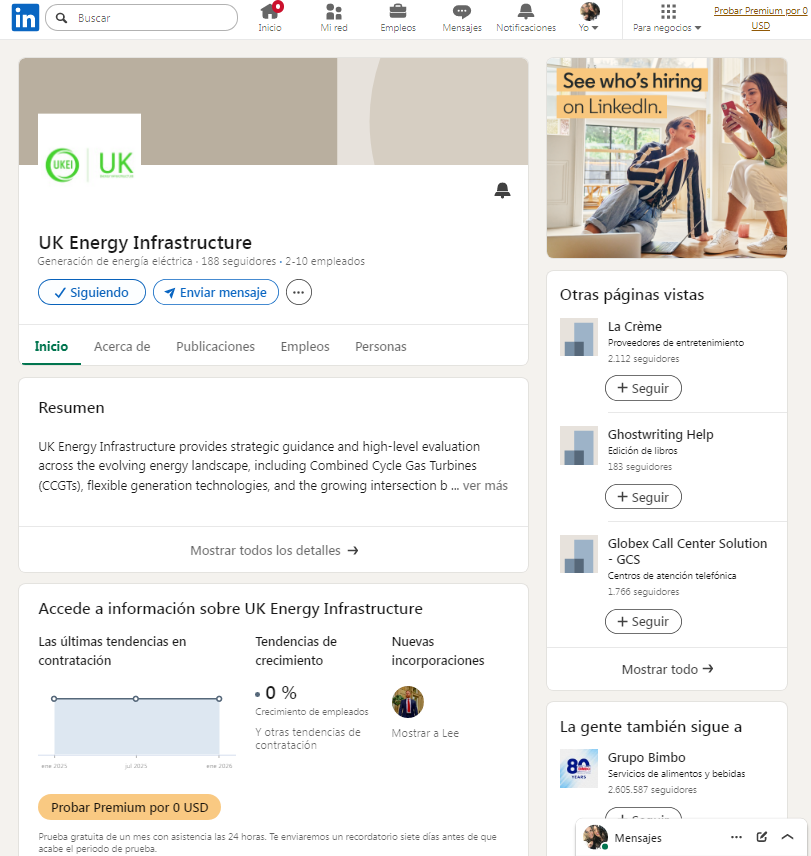Open Mensajes chat icon in navbar
This screenshot has width=811, height=856.
coord(462,18)
